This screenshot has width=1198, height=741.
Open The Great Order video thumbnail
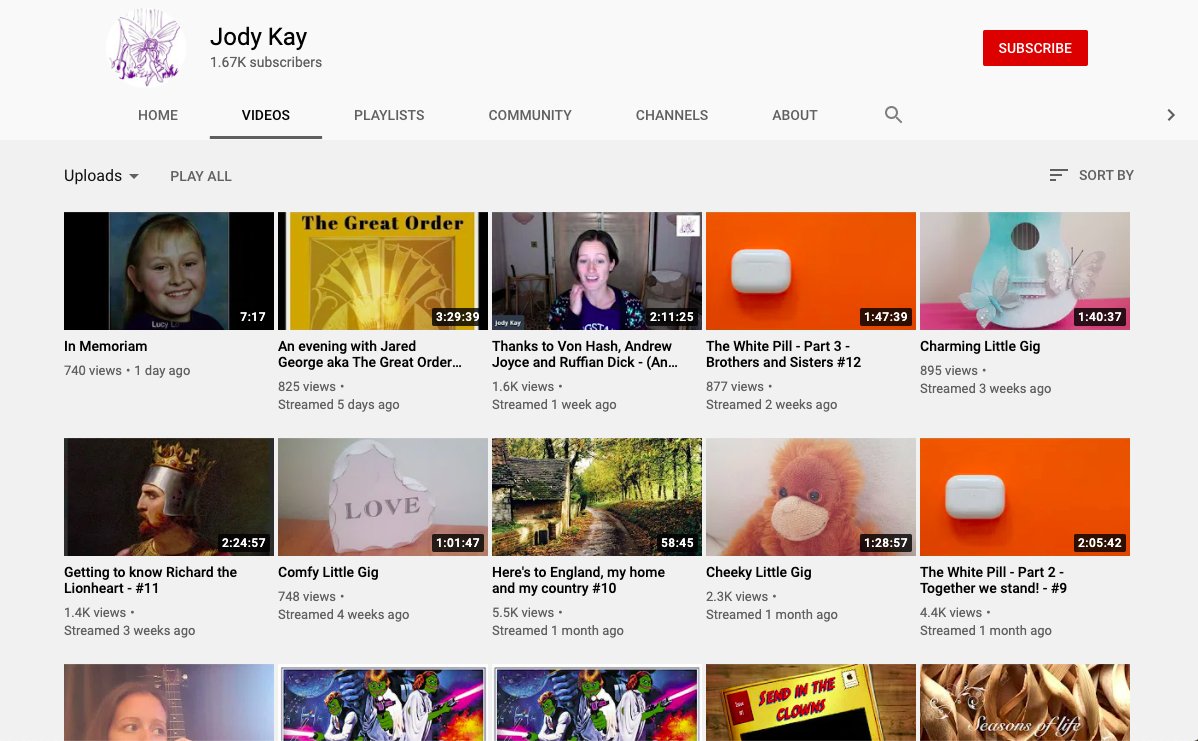click(383, 271)
